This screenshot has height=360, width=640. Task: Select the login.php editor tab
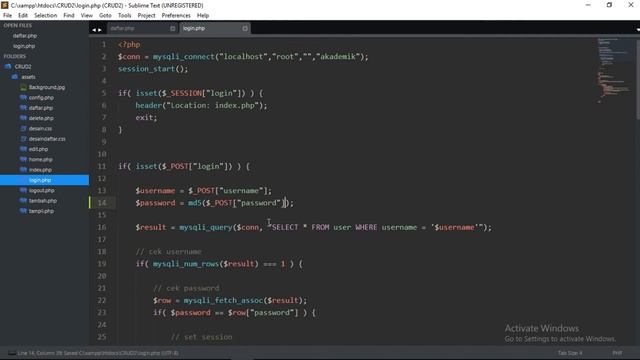coord(215,29)
